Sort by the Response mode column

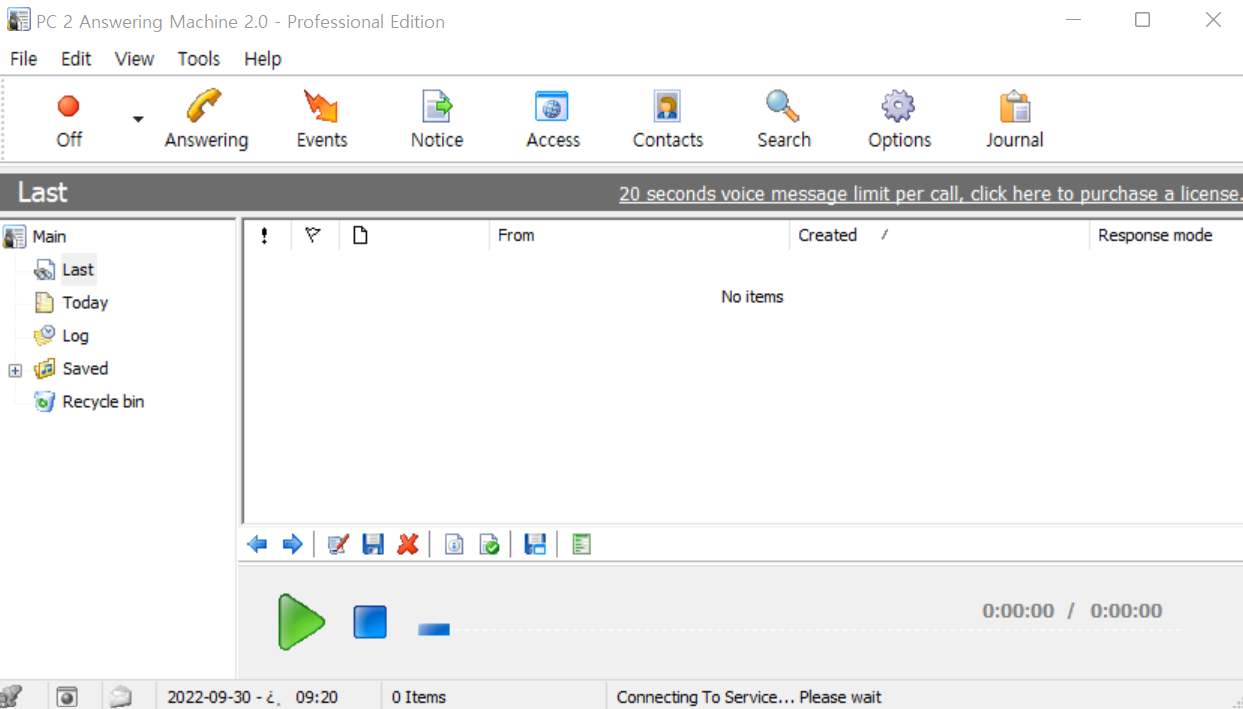[1166, 236]
